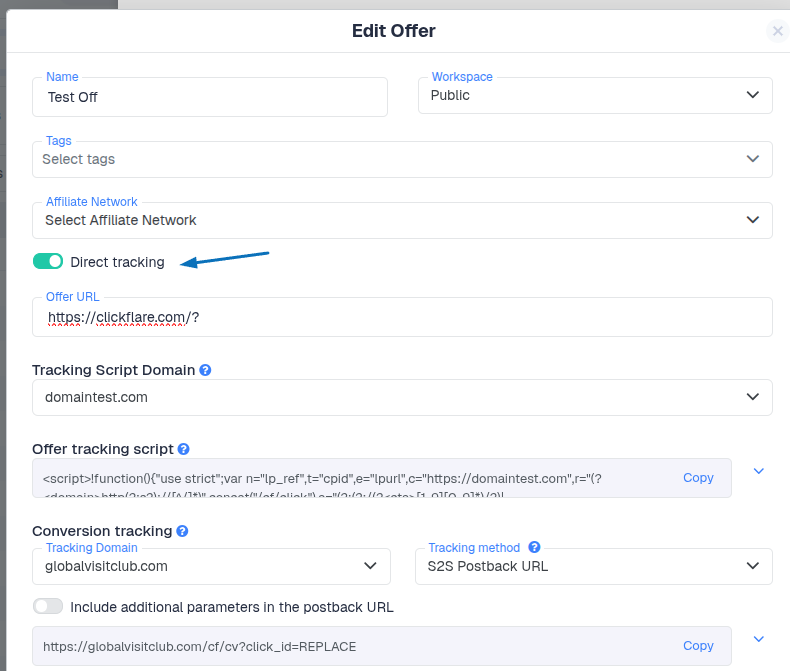Copy the offer tracking script
Viewport: 790px width, 671px height.
click(x=698, y=478)
